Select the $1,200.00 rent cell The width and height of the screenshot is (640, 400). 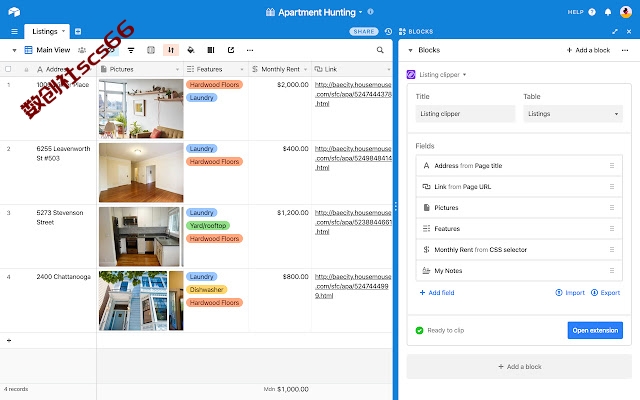(x=280, y=236)
